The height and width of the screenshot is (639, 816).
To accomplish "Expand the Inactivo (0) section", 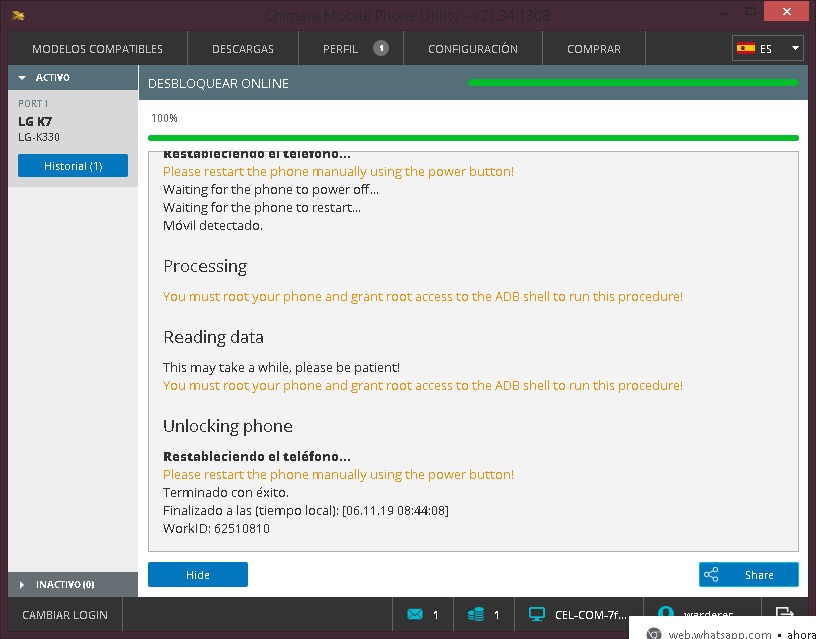I will pos(73,584).
